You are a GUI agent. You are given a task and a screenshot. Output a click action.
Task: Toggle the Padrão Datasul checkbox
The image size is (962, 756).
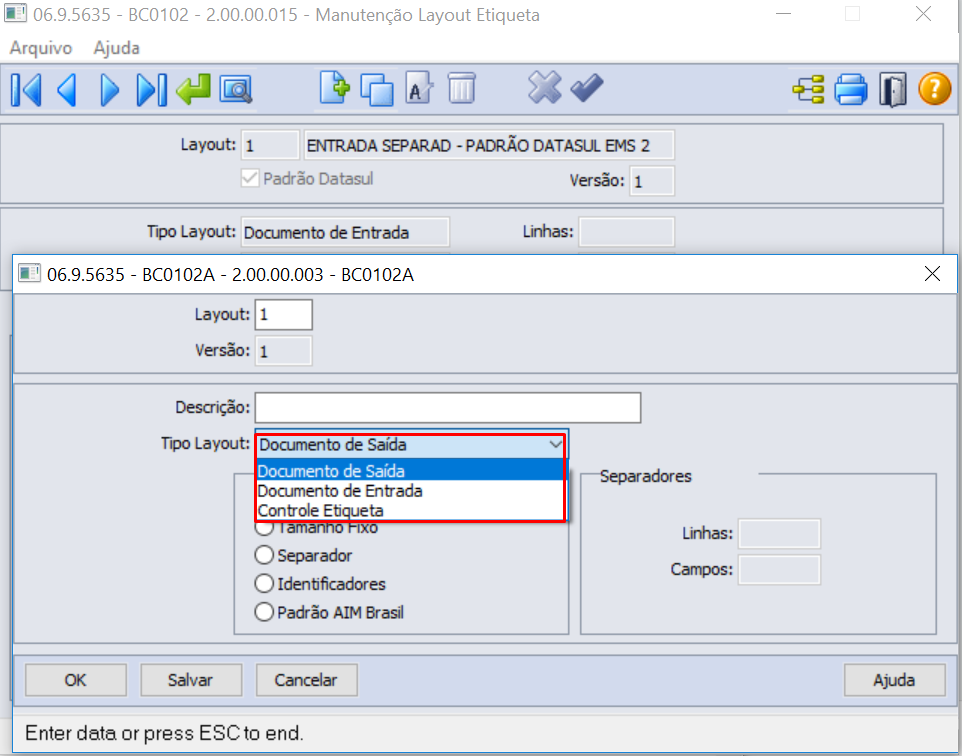pyautogui.click(x=250, y=179)
